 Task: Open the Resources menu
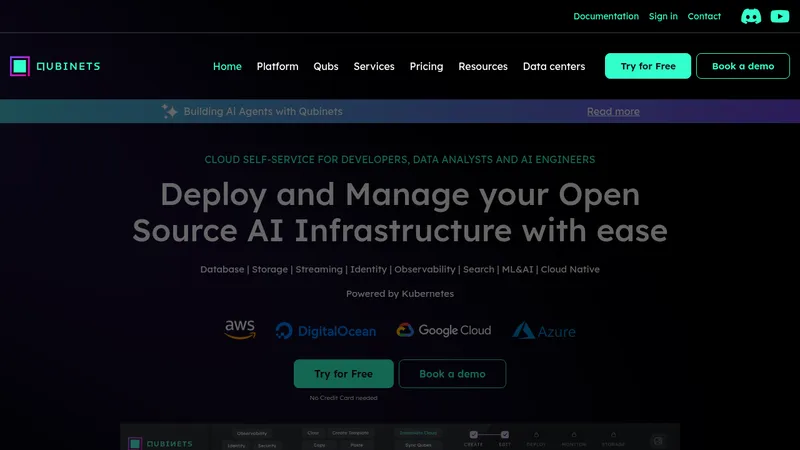point(483,66)
